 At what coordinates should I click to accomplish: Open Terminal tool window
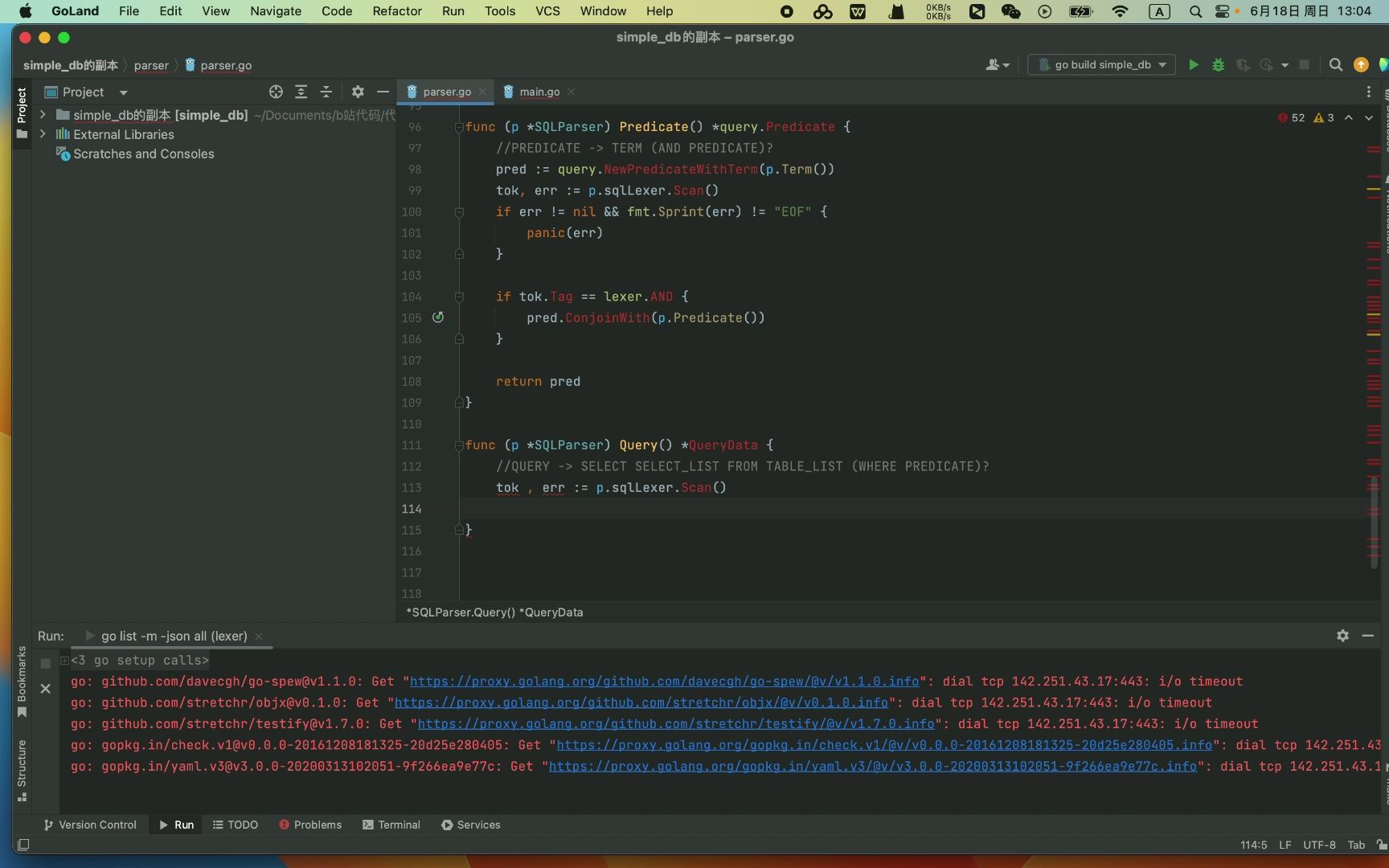point(391,825)
